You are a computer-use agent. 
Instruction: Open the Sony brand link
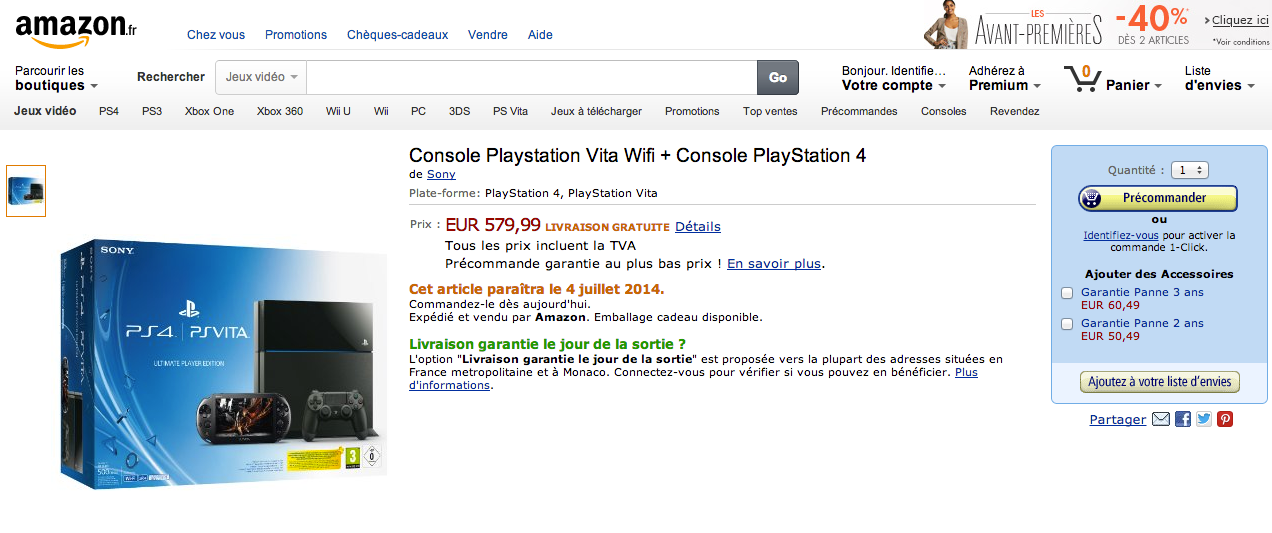pos(441,175)
